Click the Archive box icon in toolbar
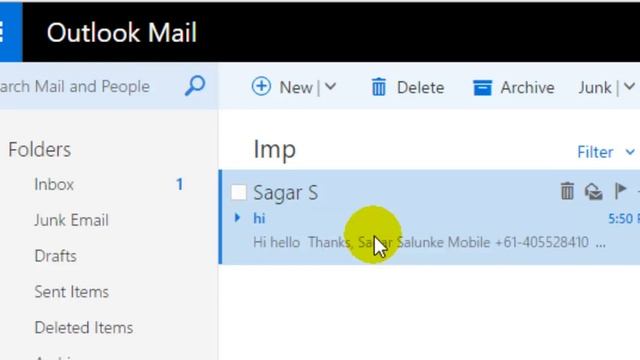 (x=482, y=87)
